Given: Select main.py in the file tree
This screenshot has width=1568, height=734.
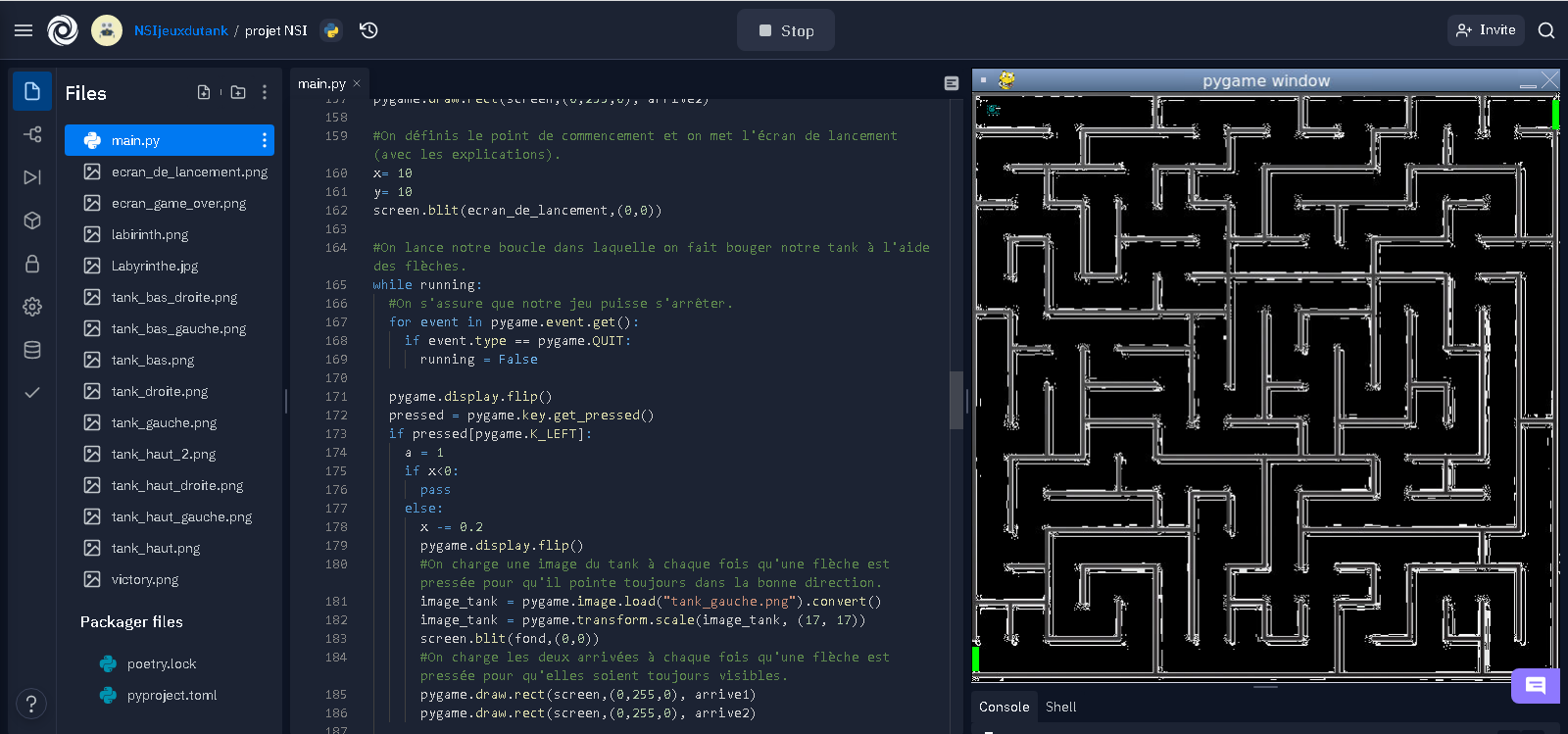Looking at the screenshot, I should pyautogui.click(x=170, y=140).
